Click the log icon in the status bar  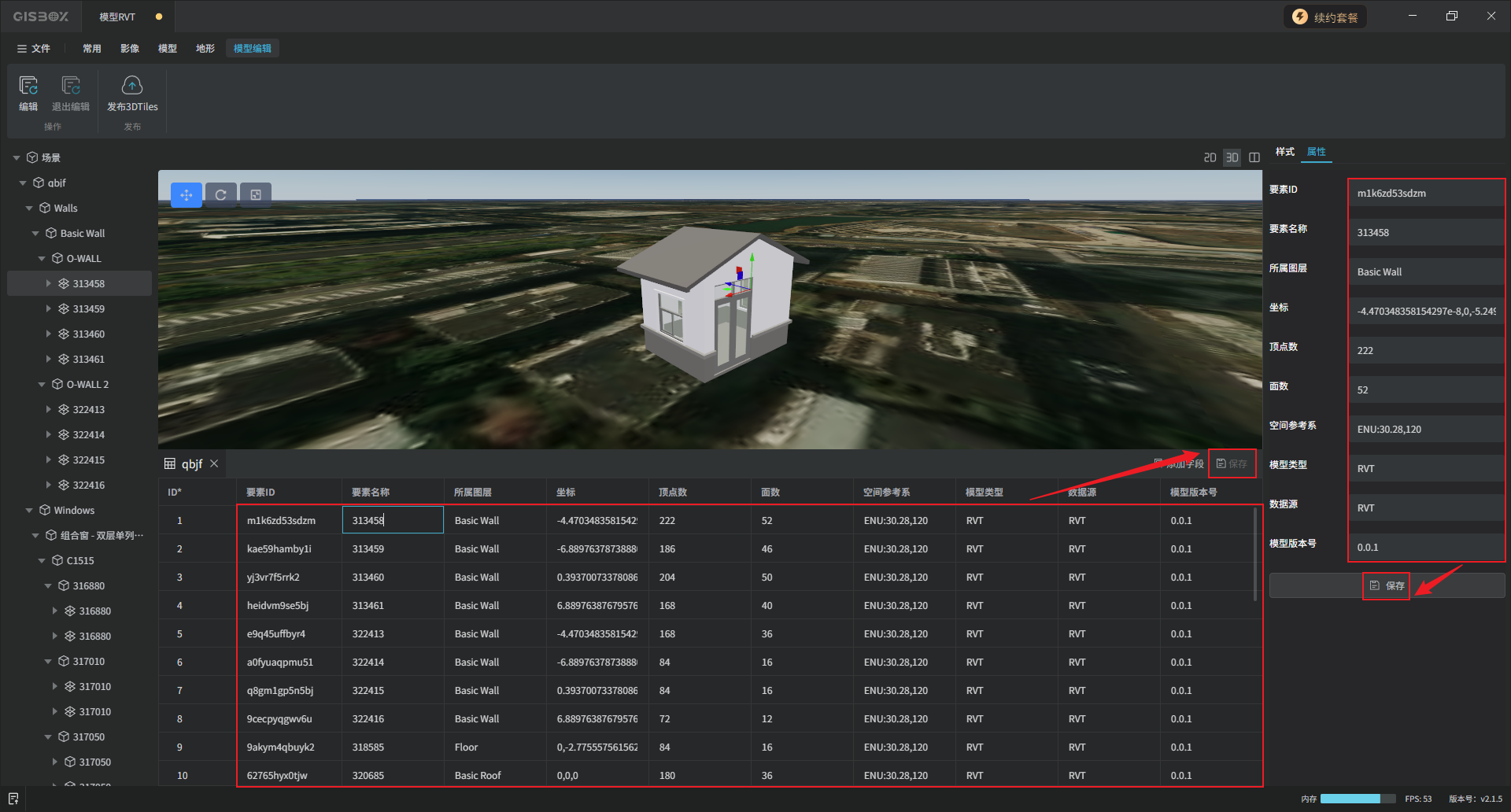coord(13,799)
